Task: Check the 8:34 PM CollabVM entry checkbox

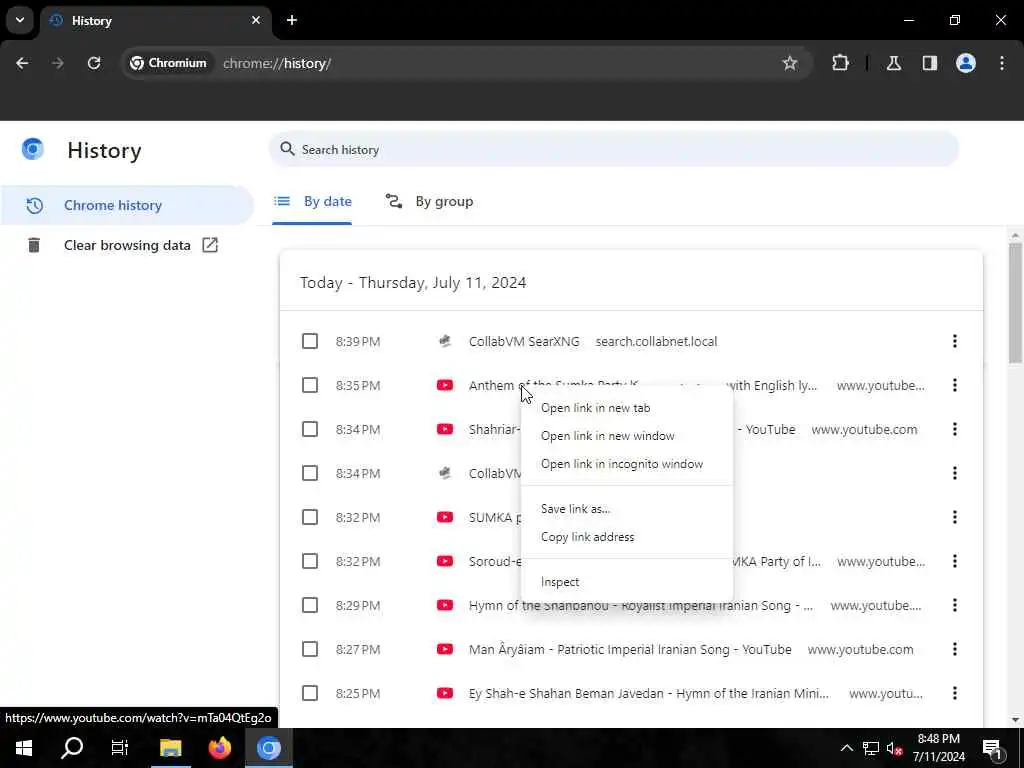Action: [x=310, y=473]
